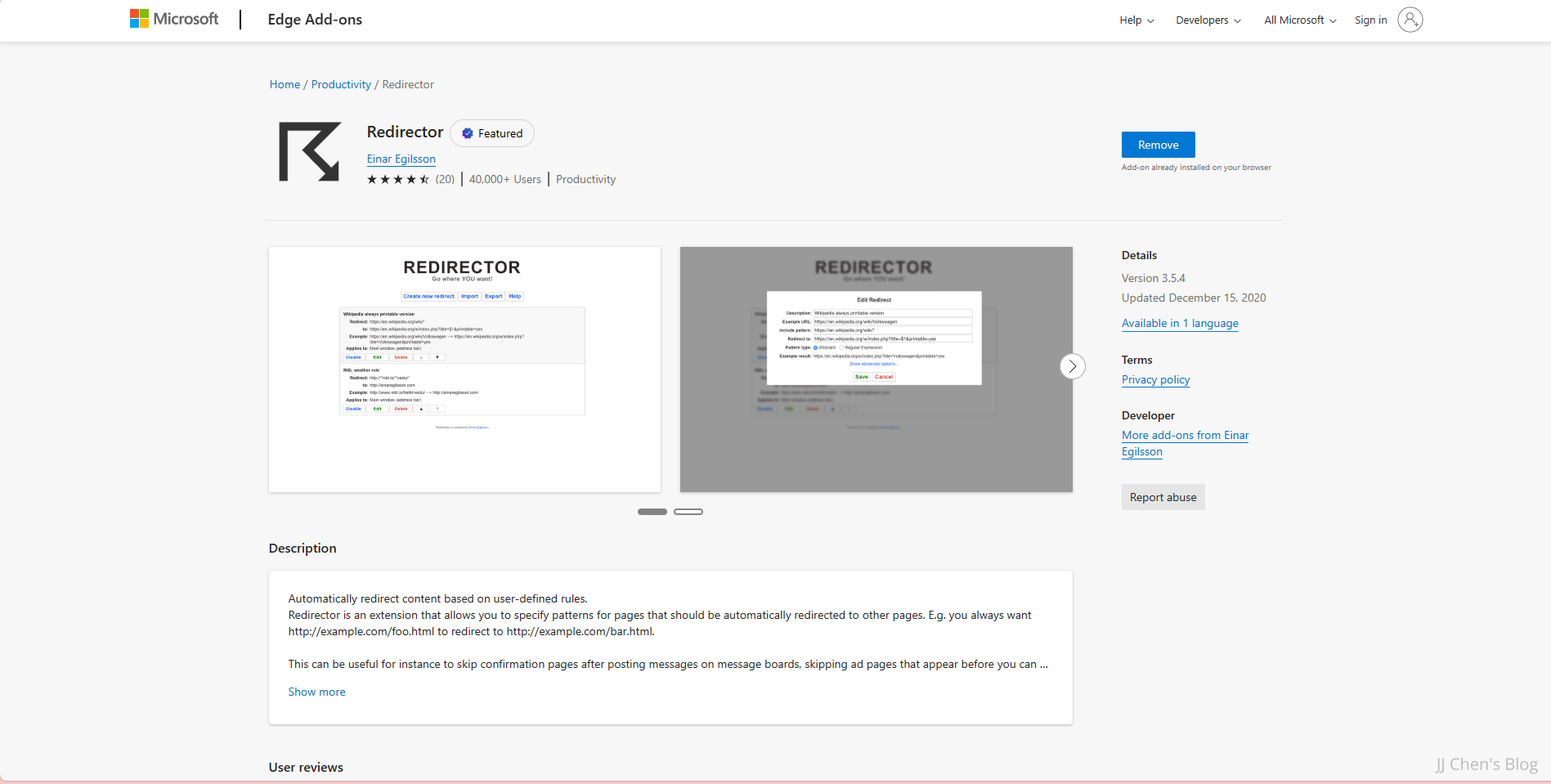The height and width of the screenshot is (784, 1551).
Task: Expand the All Microsoft menu
Action: (1300, 20)
